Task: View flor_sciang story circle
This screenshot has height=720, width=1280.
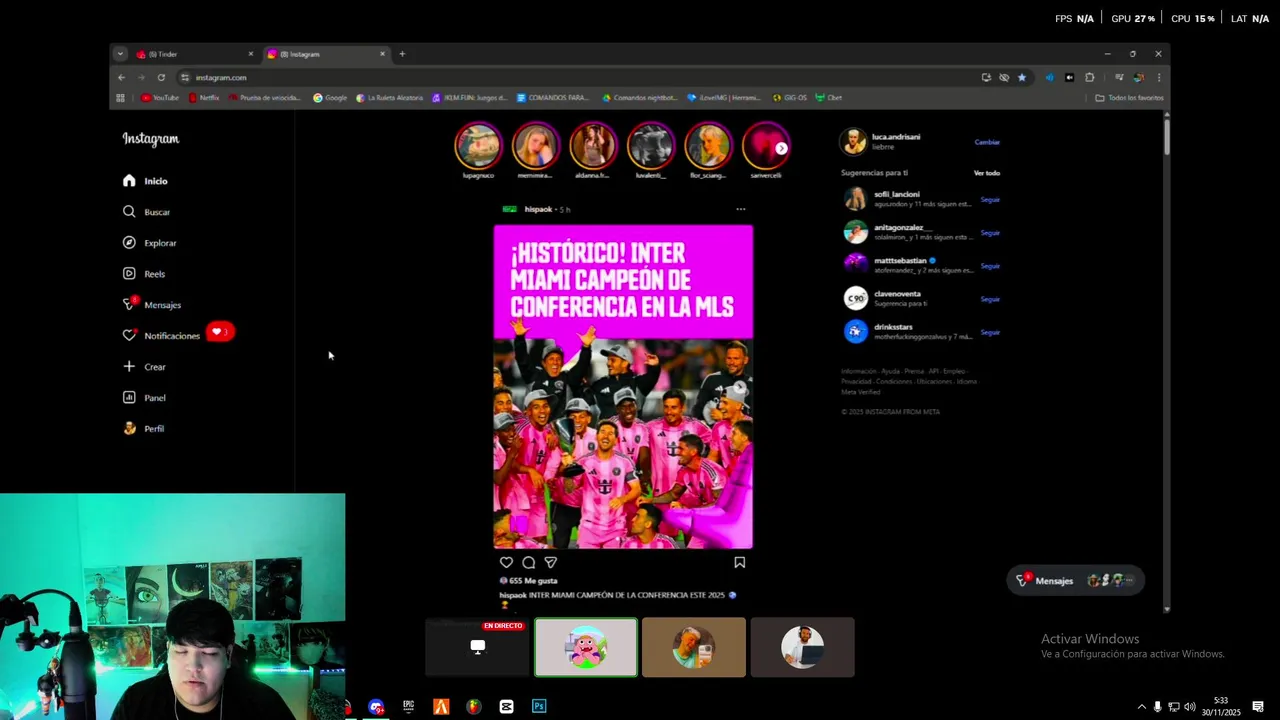Action: click(x=708, y=146)
